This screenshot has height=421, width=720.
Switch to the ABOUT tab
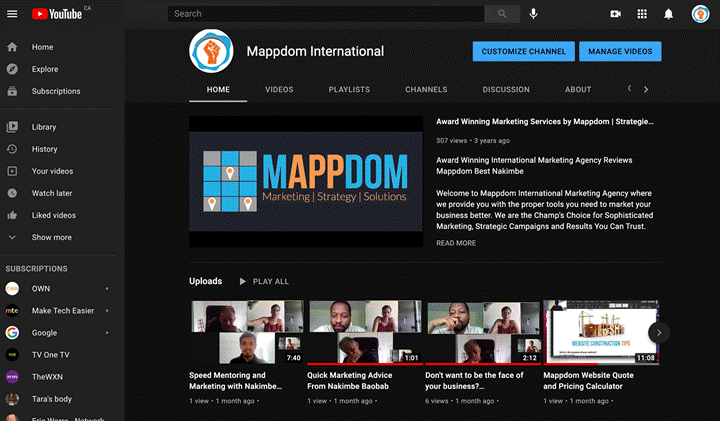point(578,90)
